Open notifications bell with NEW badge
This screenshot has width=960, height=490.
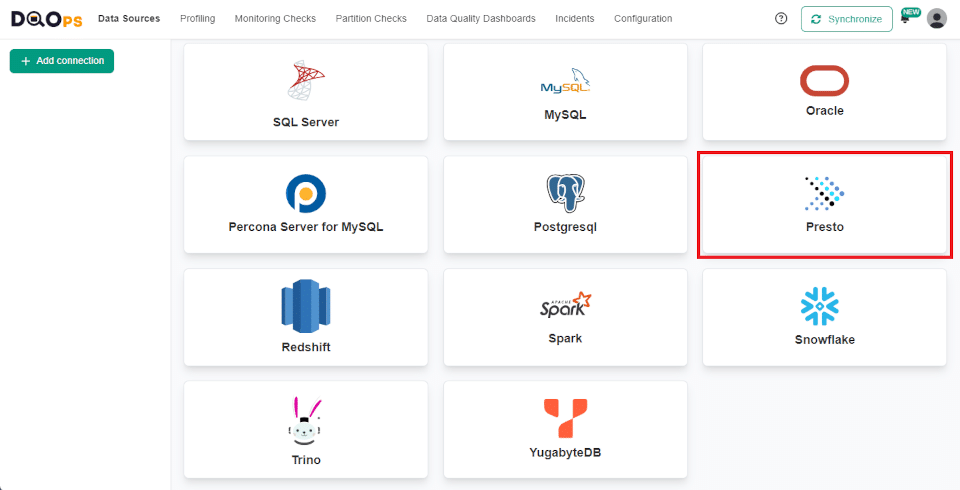909,17
